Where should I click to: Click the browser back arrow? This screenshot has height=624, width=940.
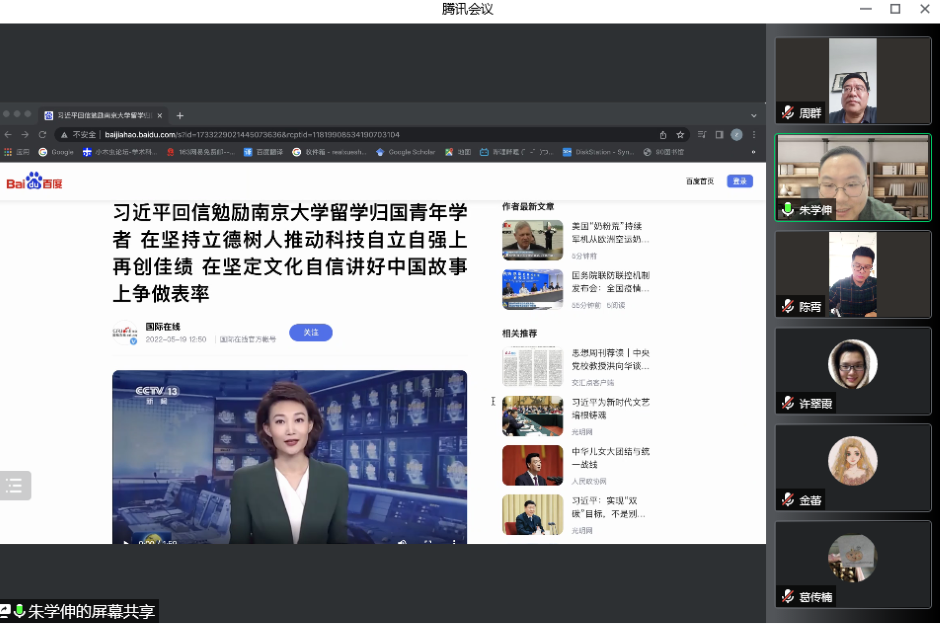click(x=9, y=134)
